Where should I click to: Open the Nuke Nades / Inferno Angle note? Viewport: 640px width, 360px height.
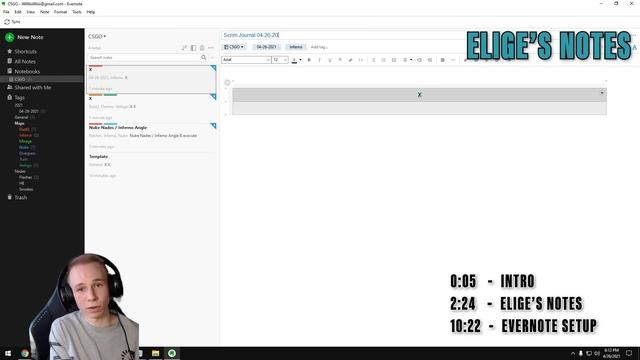[151, 137]
